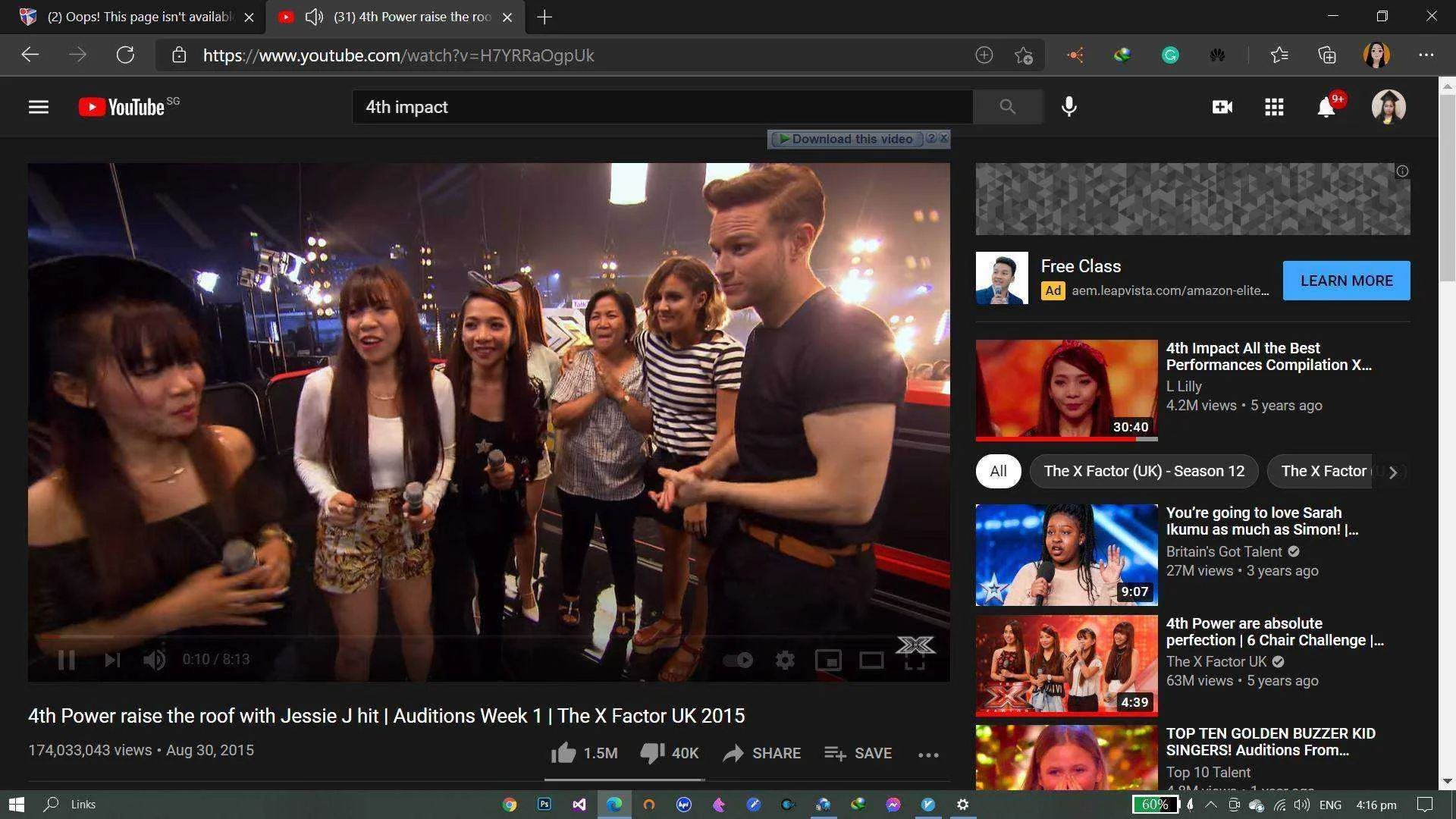The width and height of the screenshot is (1456, 819).
Task: Switch to miniplayer mode
Action: [x=828, y=660]
